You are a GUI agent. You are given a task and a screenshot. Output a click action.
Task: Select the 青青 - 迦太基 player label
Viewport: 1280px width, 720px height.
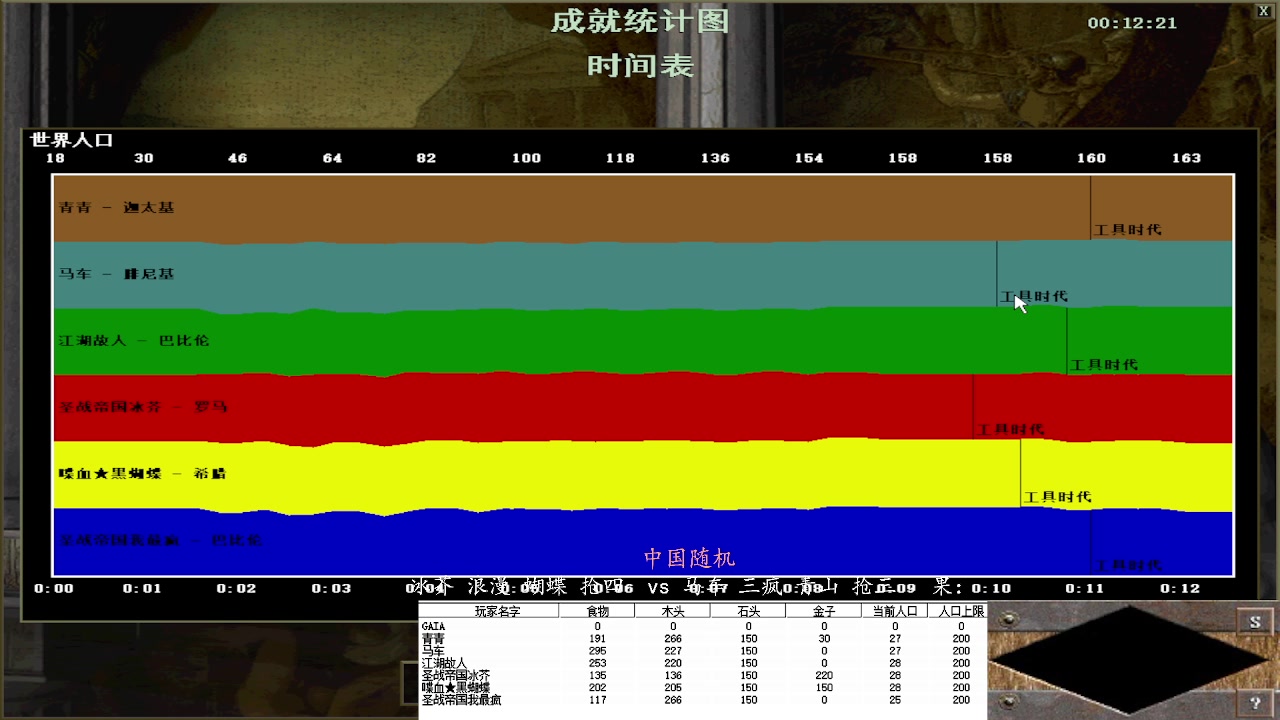click(x=116, y=207)
